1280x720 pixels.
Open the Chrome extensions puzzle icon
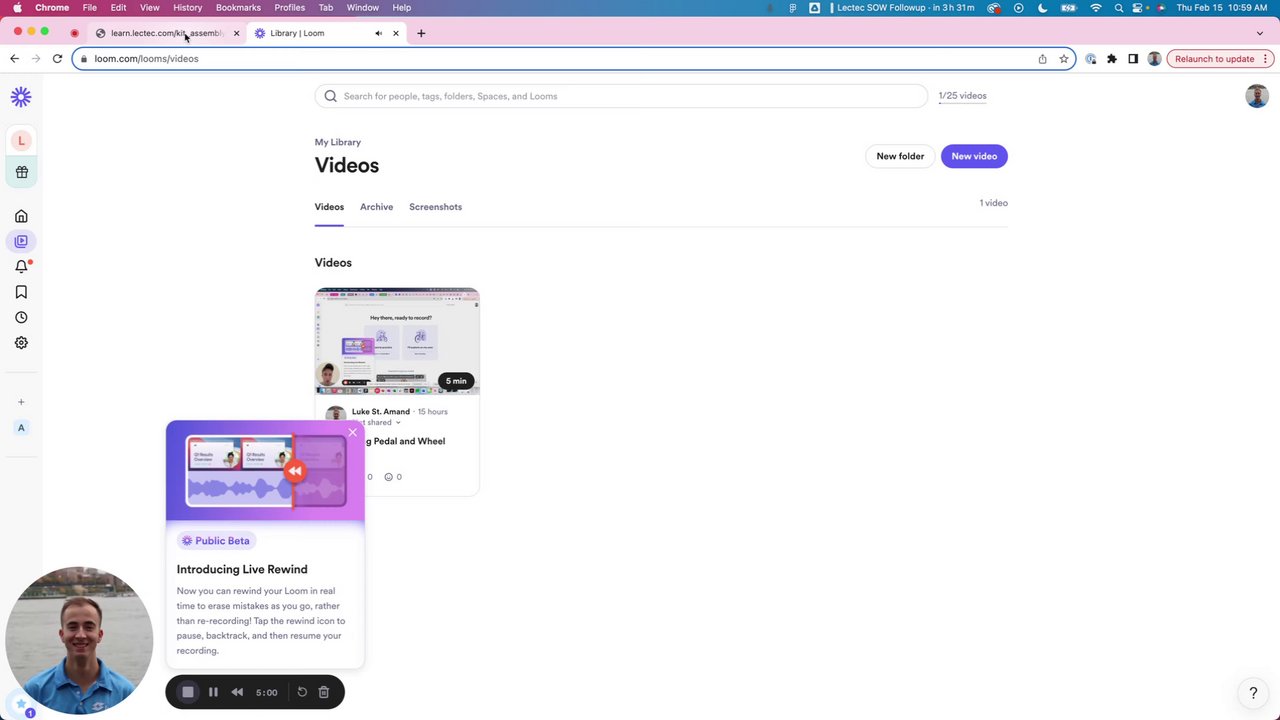(1111, 59)
